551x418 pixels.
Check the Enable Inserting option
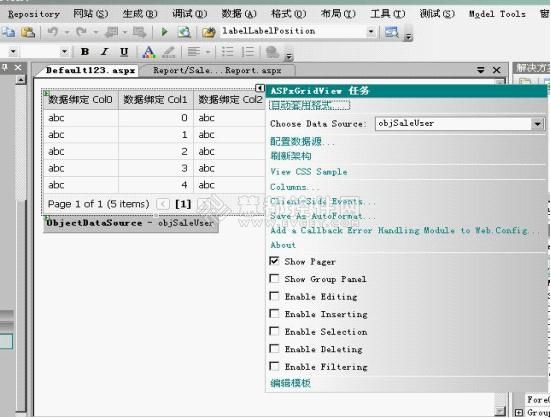pyautogui.click(x=274, y=314)
